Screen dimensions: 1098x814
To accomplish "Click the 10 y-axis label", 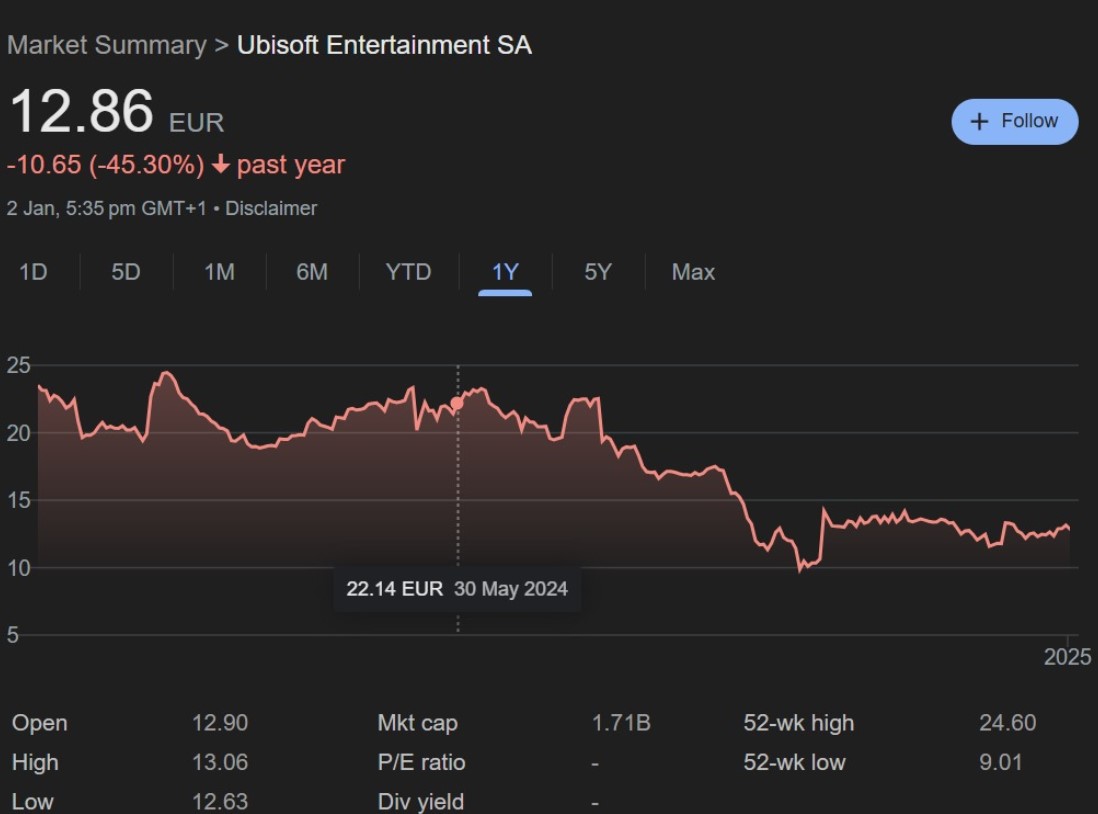I will [x=18, y=568].
